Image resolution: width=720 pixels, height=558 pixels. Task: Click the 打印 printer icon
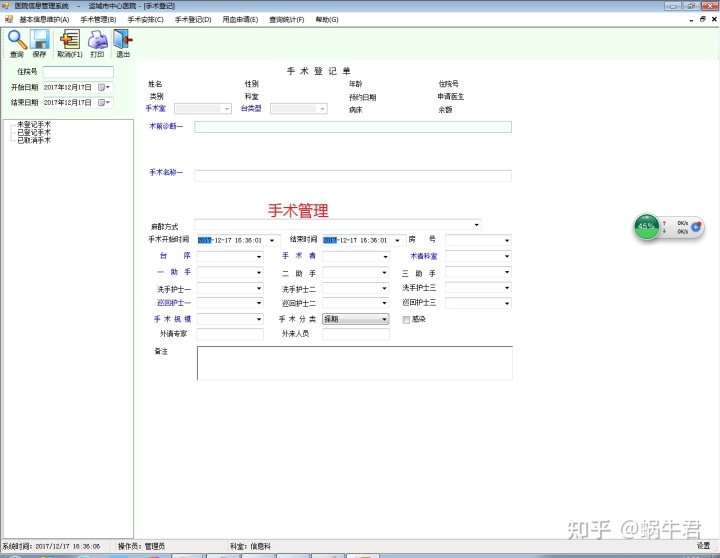[x=97, y=39]
